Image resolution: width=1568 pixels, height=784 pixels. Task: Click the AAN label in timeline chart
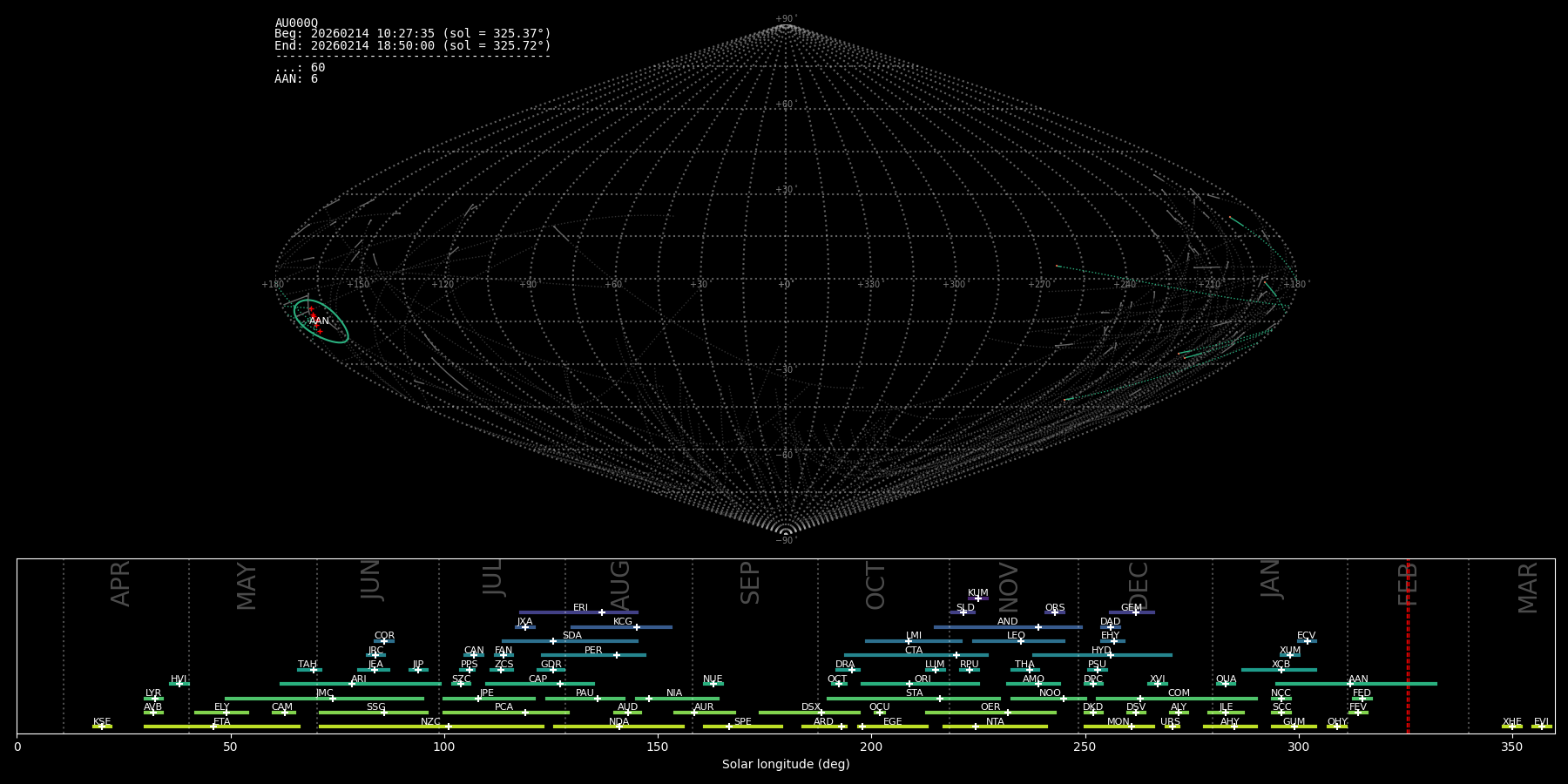(1358, 679)
